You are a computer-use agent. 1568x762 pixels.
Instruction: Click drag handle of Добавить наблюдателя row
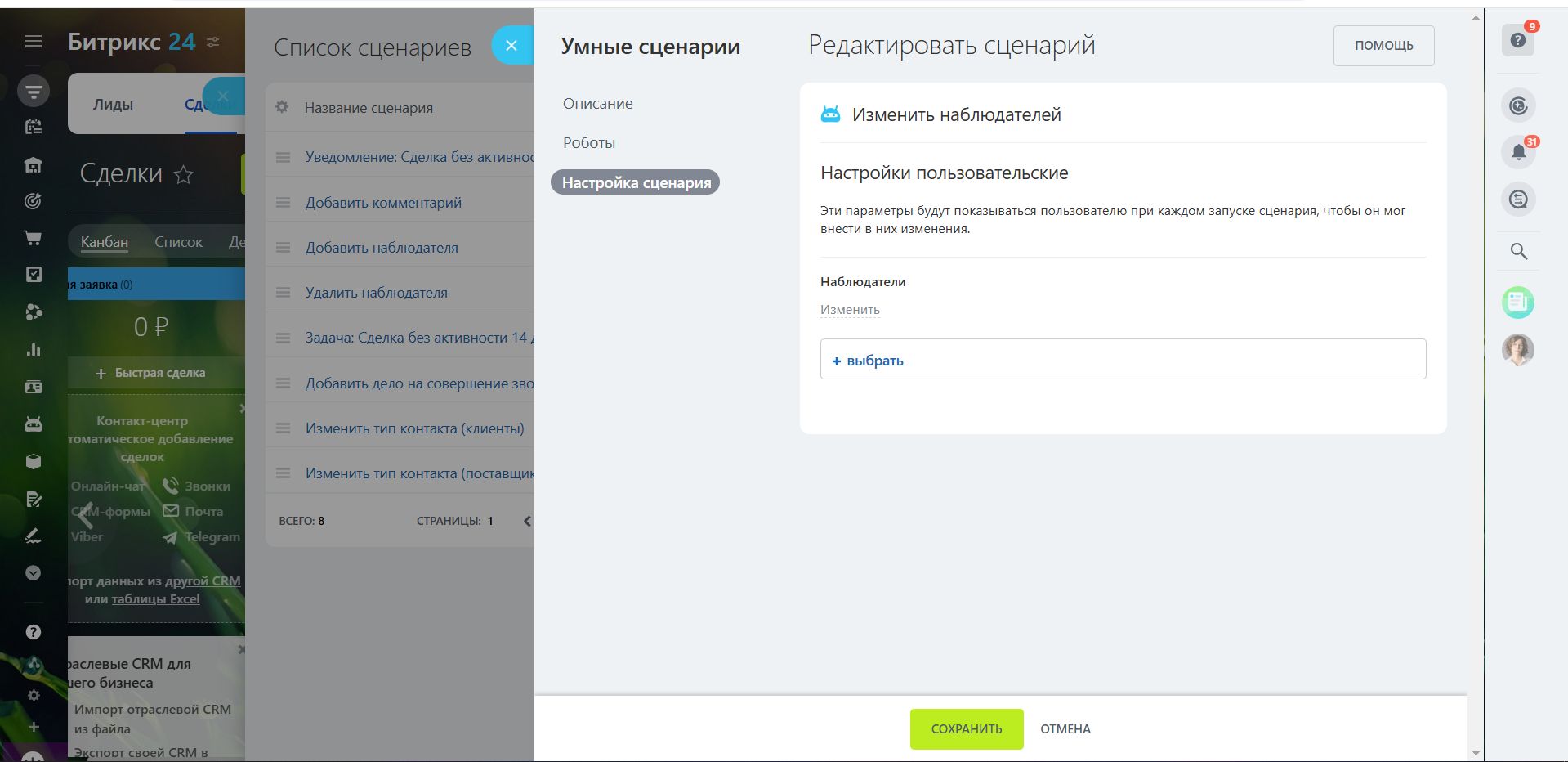(x=283, y=248)
